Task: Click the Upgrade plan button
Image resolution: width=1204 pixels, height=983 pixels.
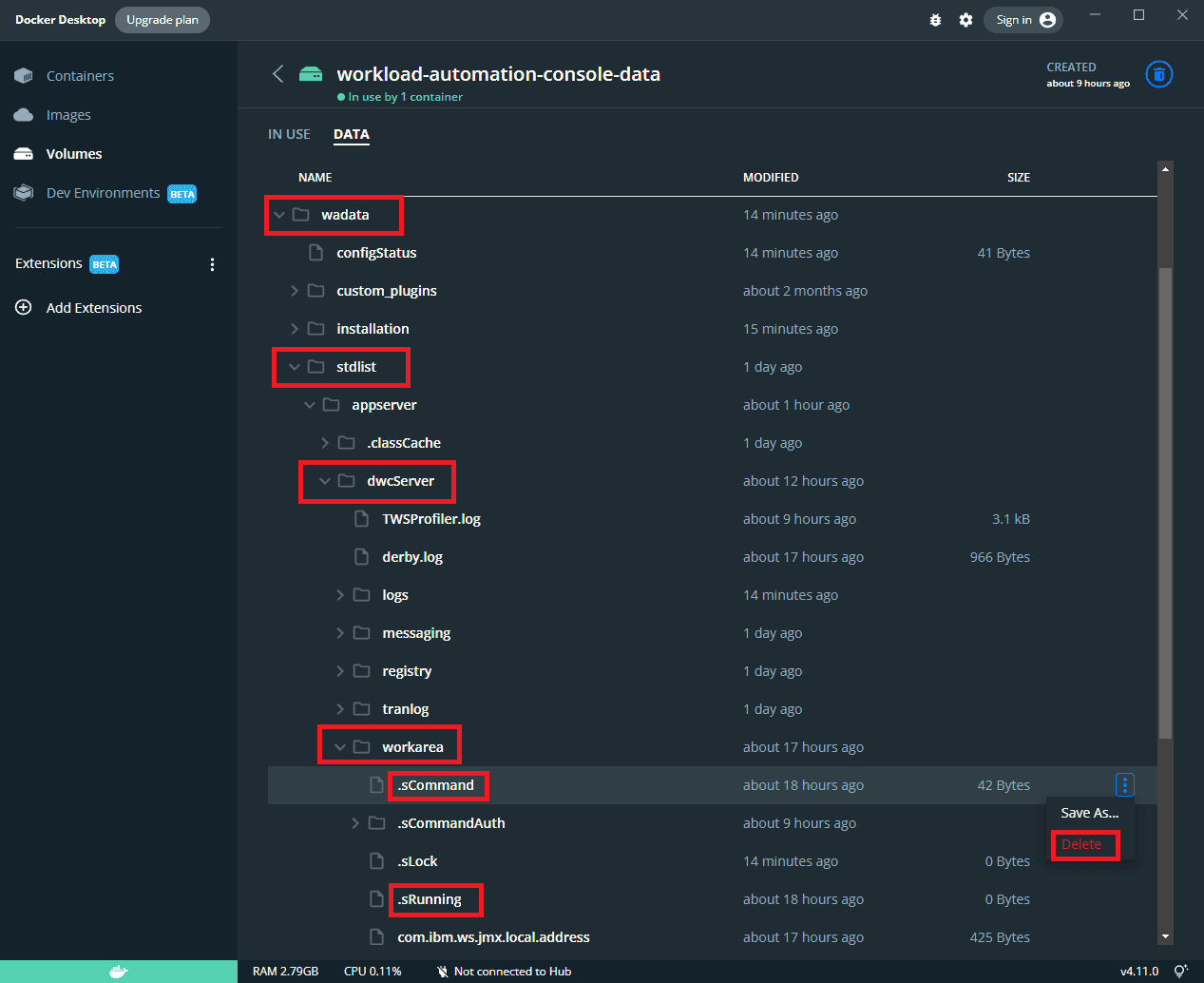Action: click(162, 20)
